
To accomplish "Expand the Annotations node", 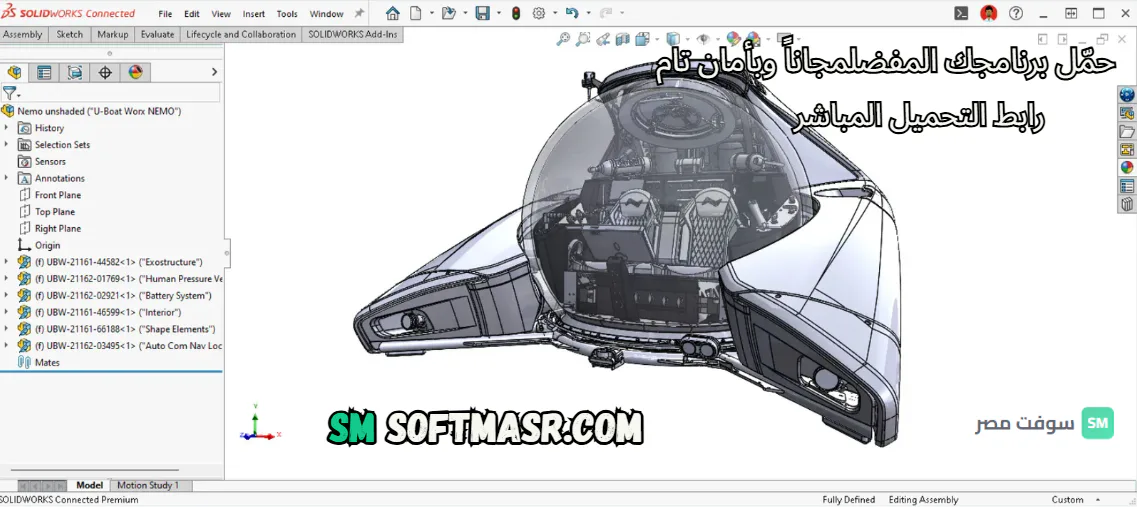I will coord(7,178).
